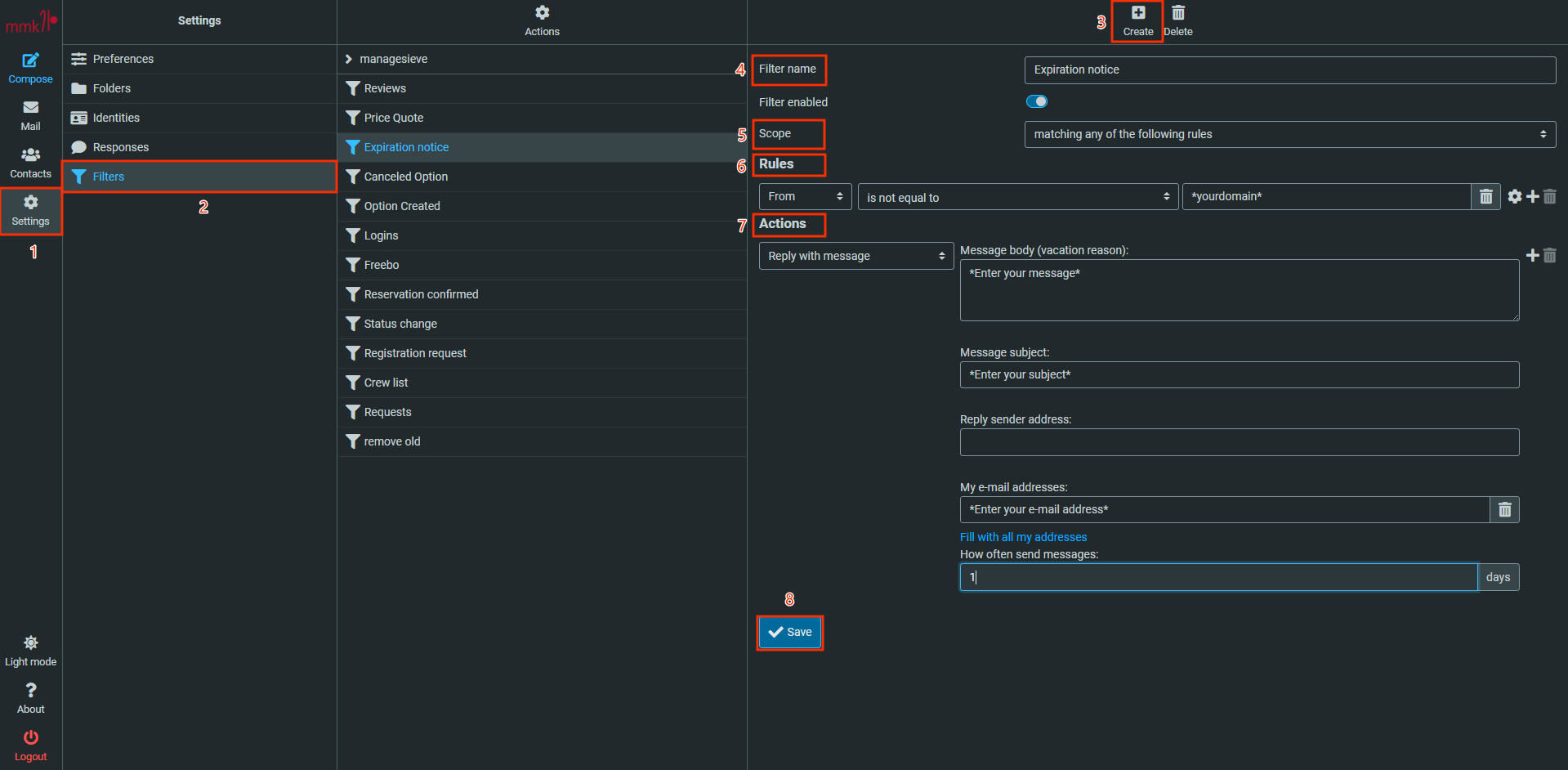Open Folders settings section

(x=199, y=88)
